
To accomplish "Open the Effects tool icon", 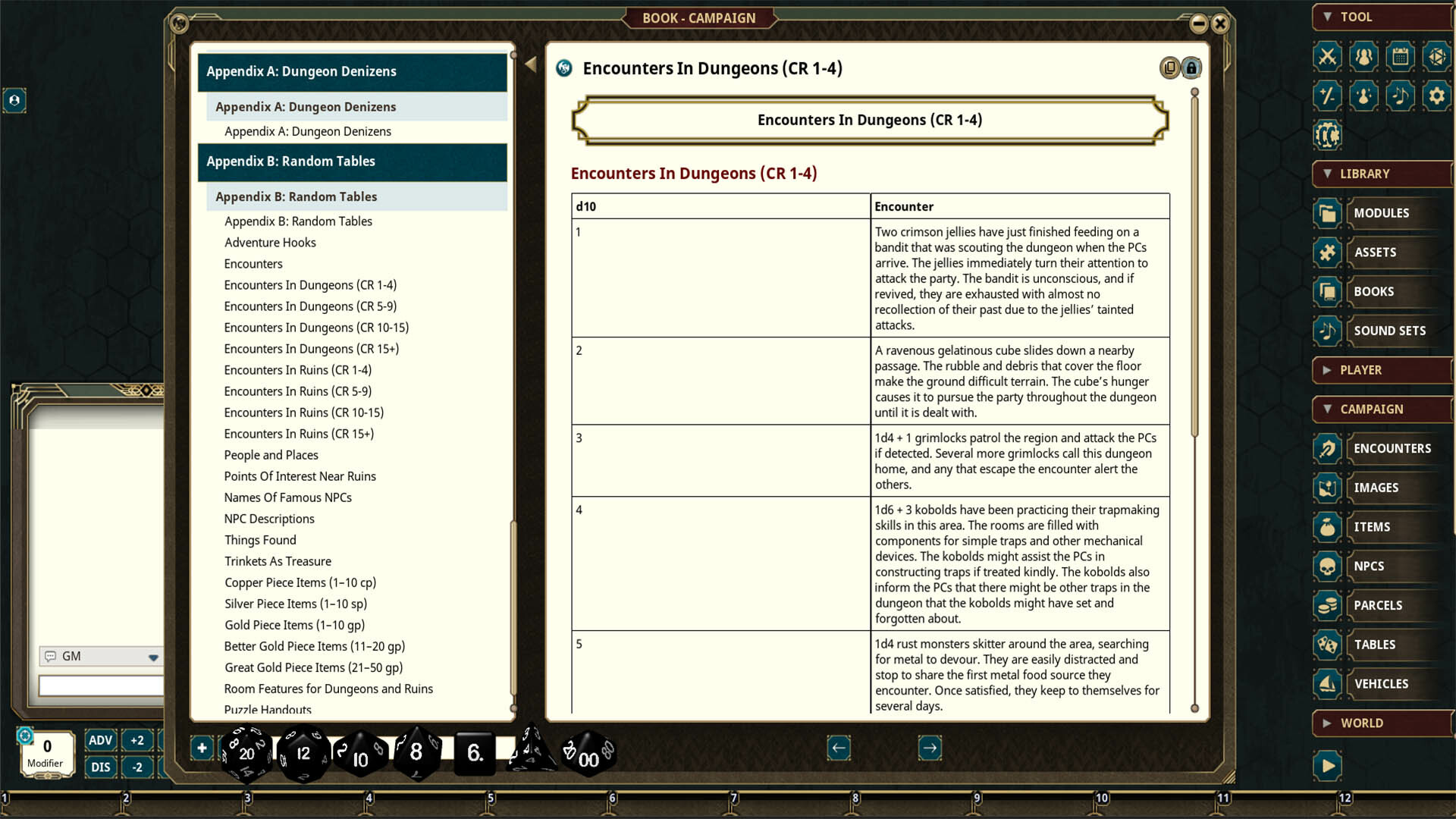I will (1363, 96).
